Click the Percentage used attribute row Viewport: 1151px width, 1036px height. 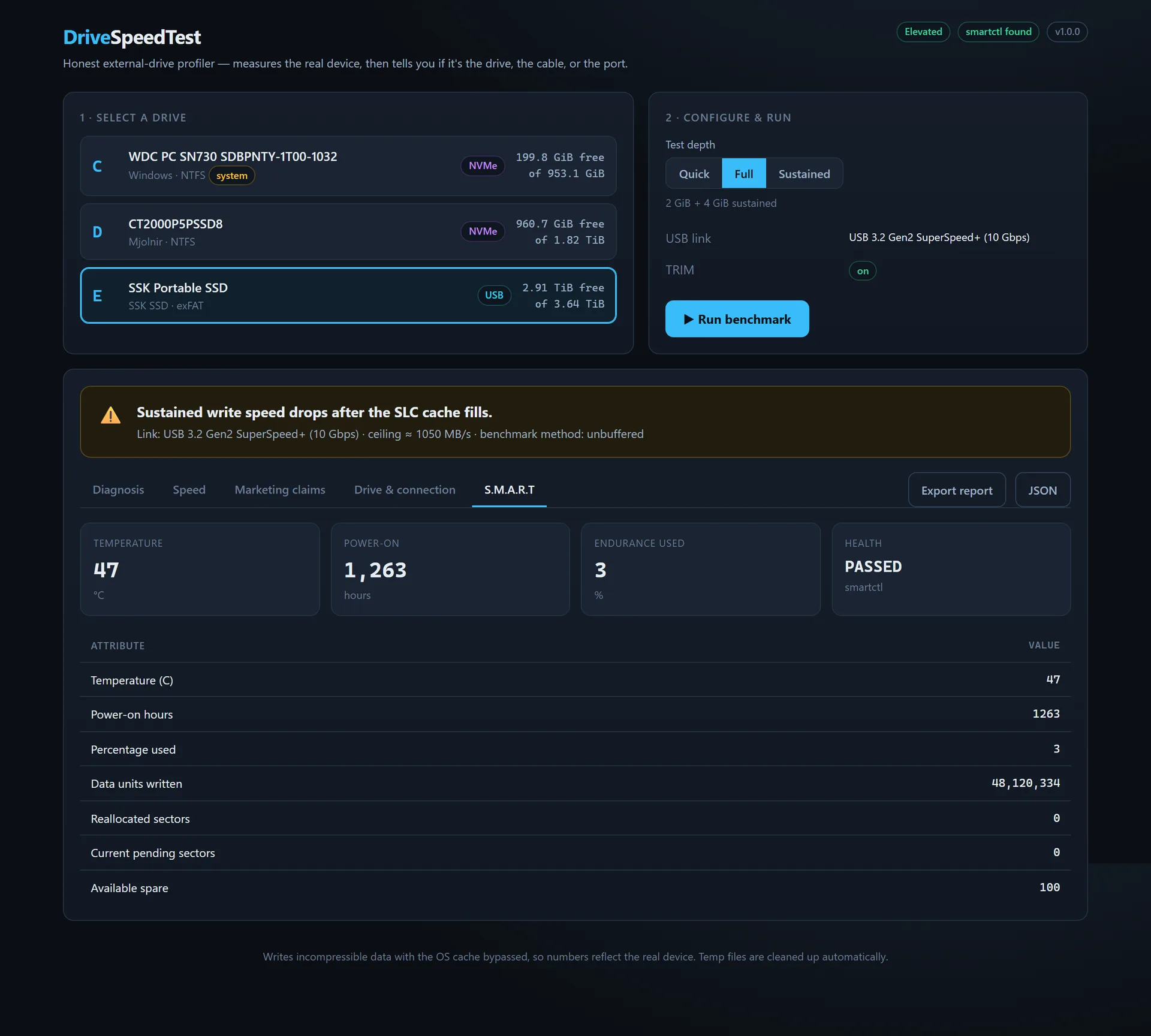(575, 749)
